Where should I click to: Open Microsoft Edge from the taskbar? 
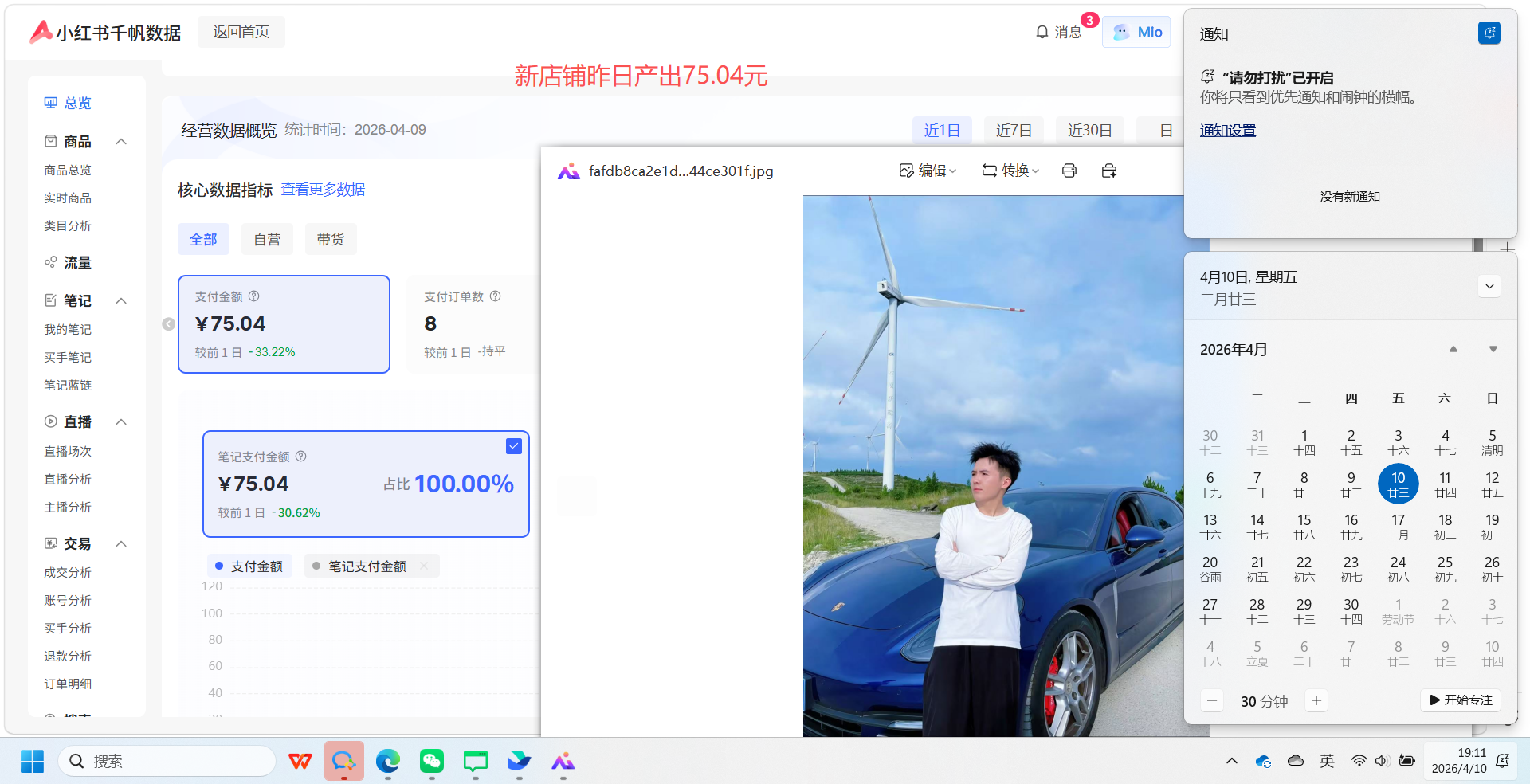pos(388,762)
